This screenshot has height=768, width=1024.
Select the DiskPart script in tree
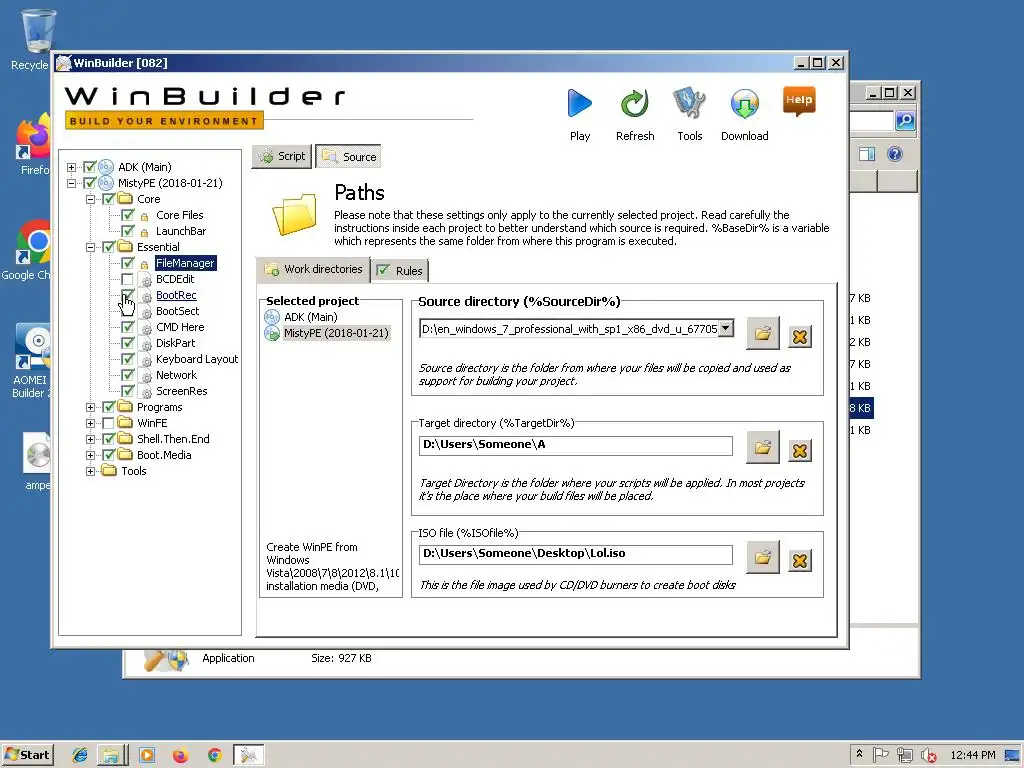tap(175, 343)
